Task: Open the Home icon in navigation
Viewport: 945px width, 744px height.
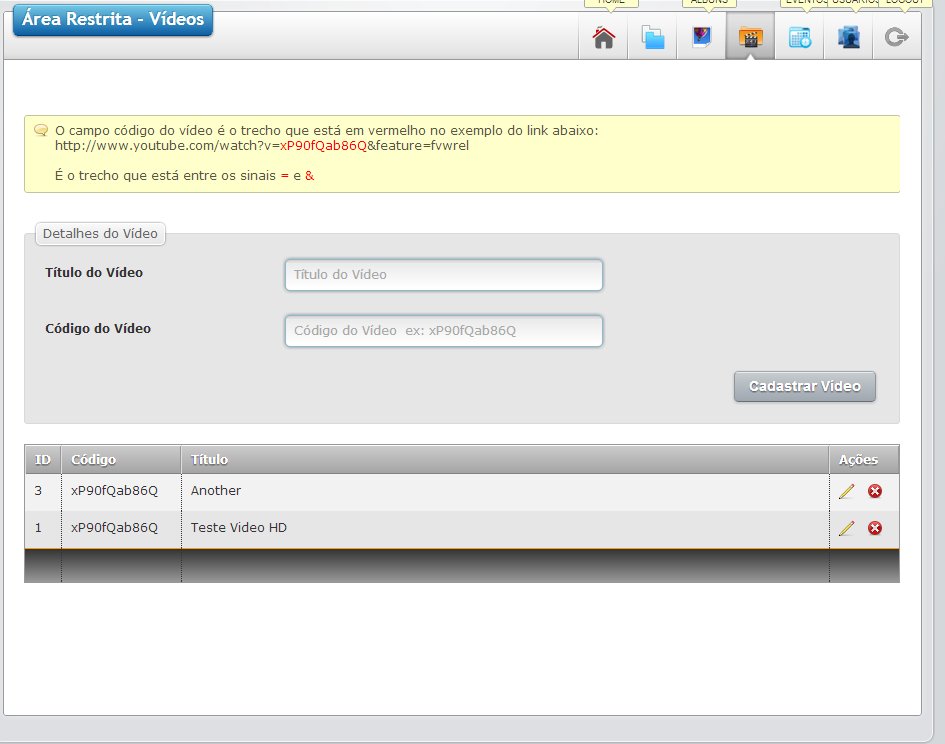Action: [603, 37]
